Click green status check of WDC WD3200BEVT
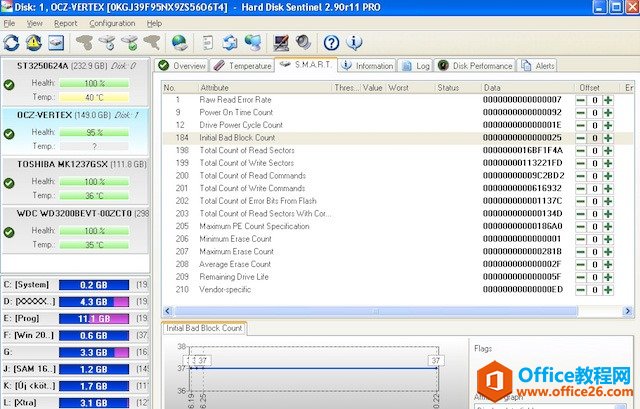 pos(9,232)
